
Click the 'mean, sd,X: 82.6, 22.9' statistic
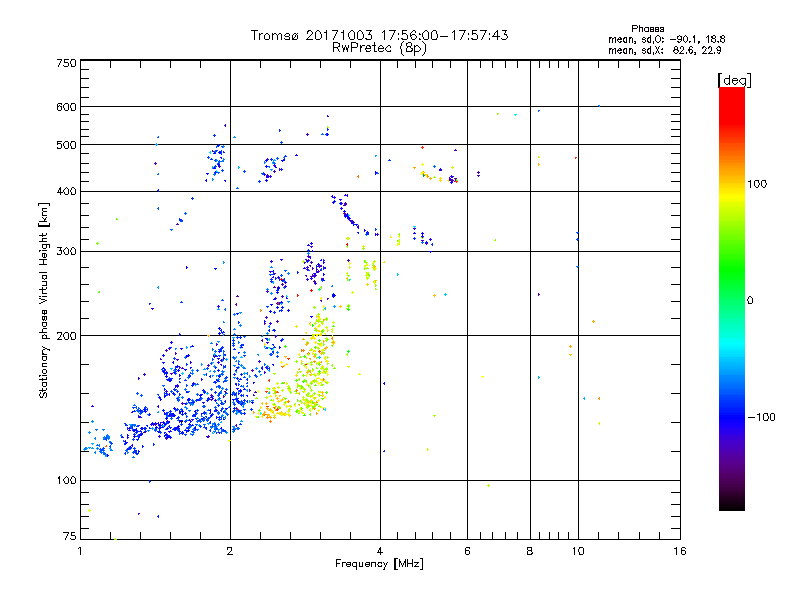[664, 50]
